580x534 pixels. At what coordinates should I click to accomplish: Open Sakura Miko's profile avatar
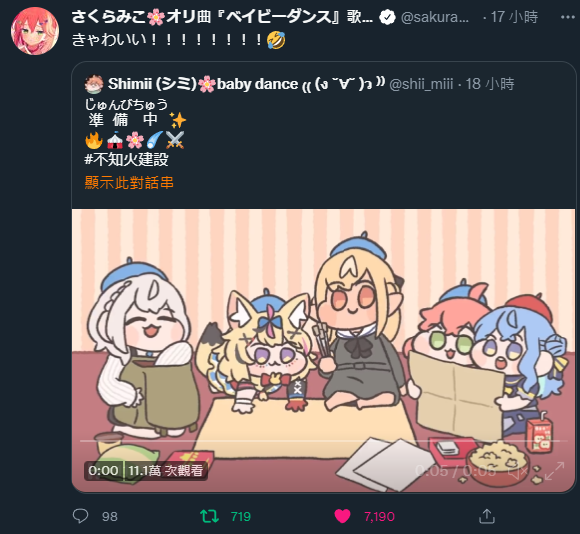pos(35,31)
